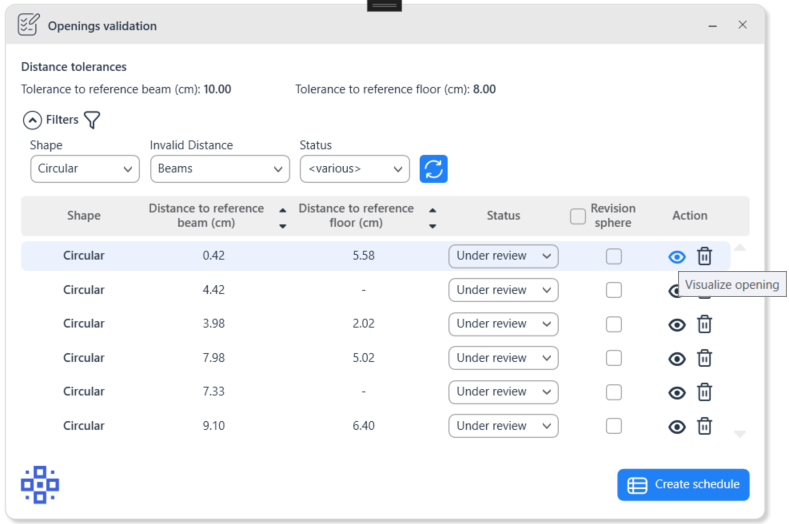Screen dimensions: 789x524
Task: Open the Shape filter dropdown
Action: point(85,169)
